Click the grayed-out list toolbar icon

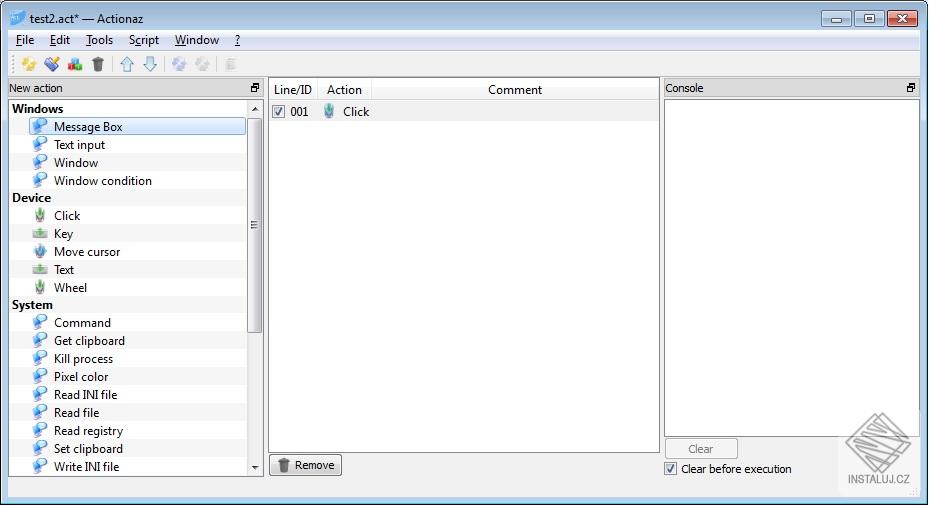230,64
